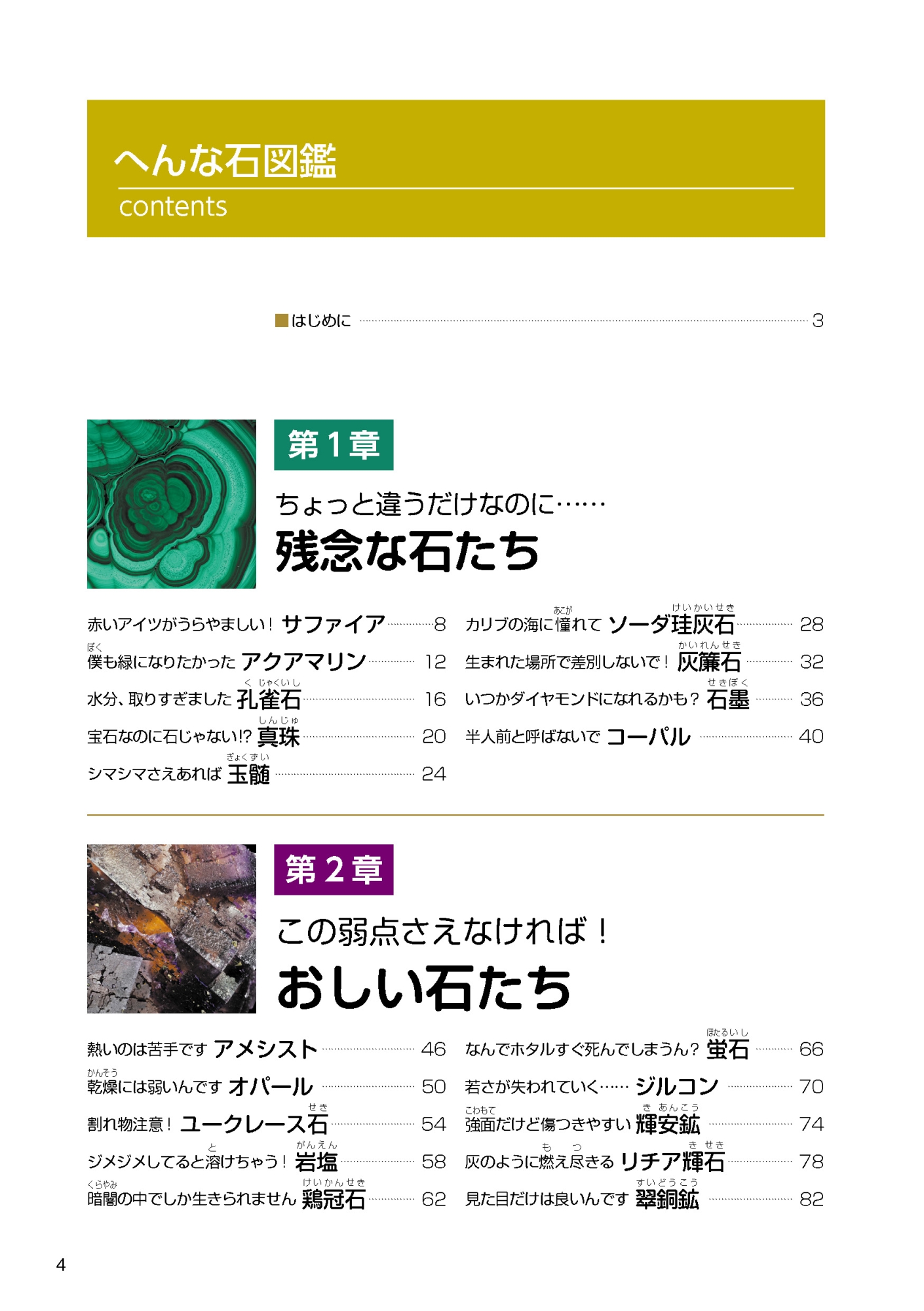The height and width of the screenshot is (1311, 924).
Task: Open the 蛍石 entry on page 66
Action: [644, 1046]
